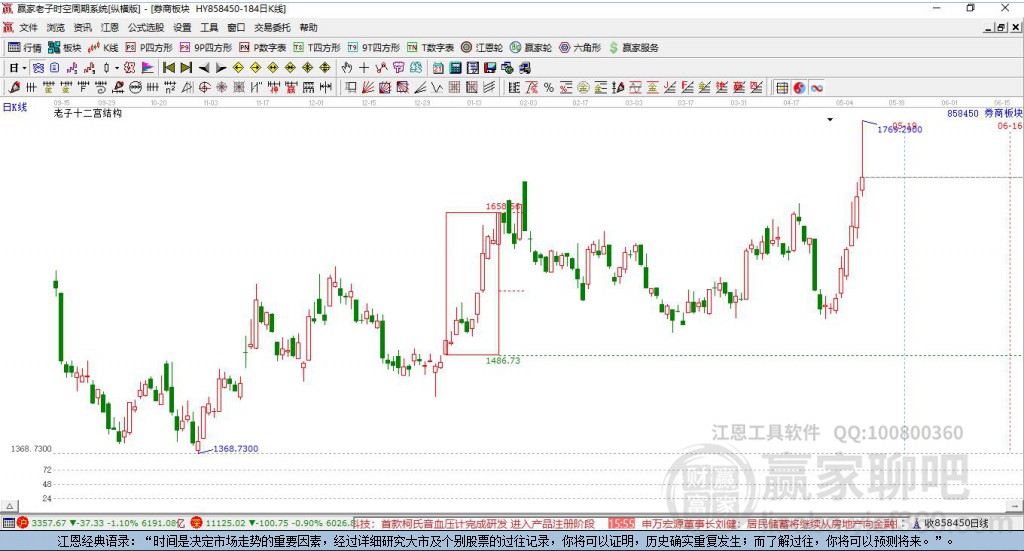This screenshot has height=551, width=1024.
Task: Click the 老子十二宫结构 chart title
Action: pyautogui.click(x=88, y=113)
